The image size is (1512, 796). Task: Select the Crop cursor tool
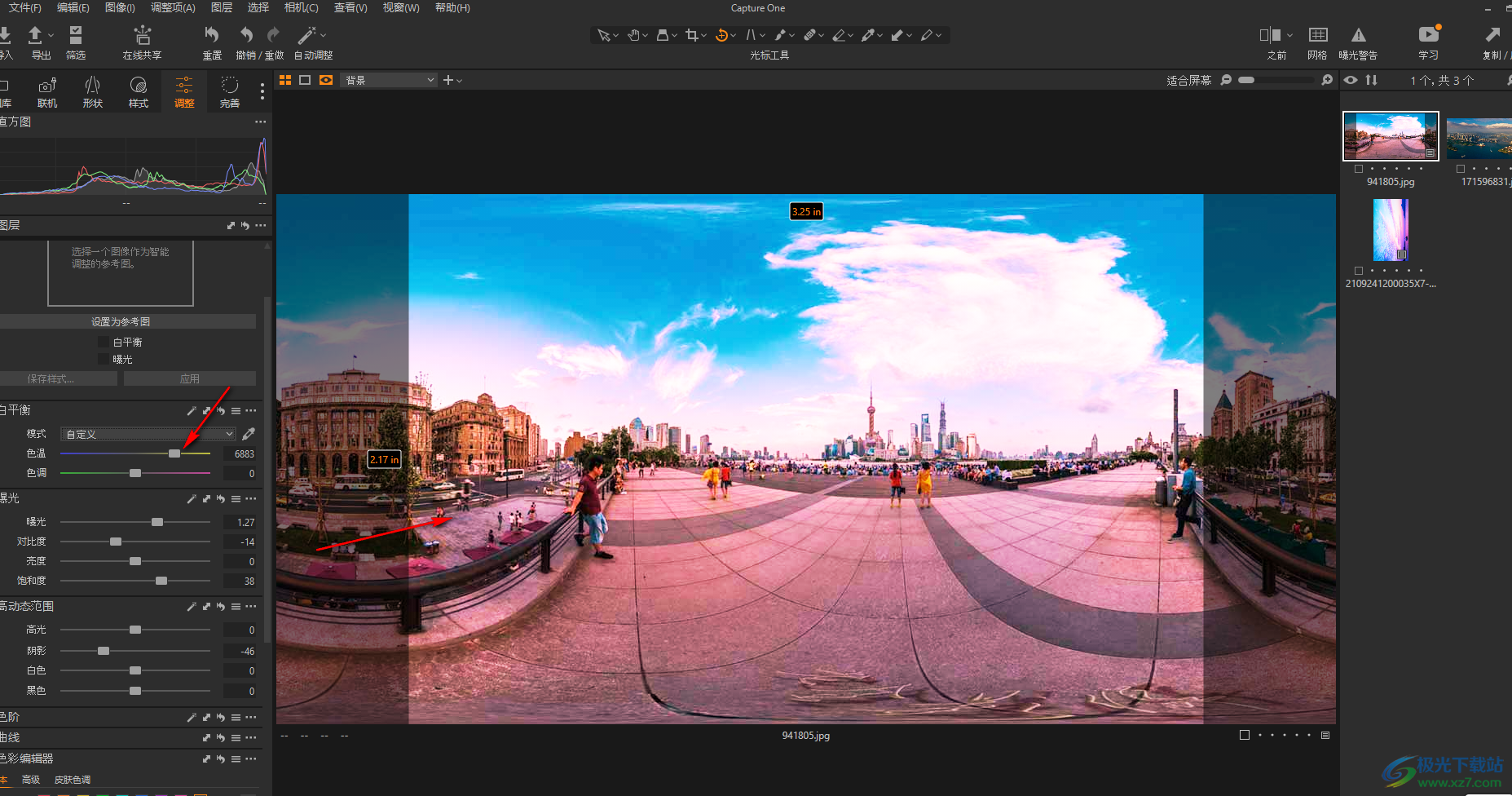tap(692, 35)
